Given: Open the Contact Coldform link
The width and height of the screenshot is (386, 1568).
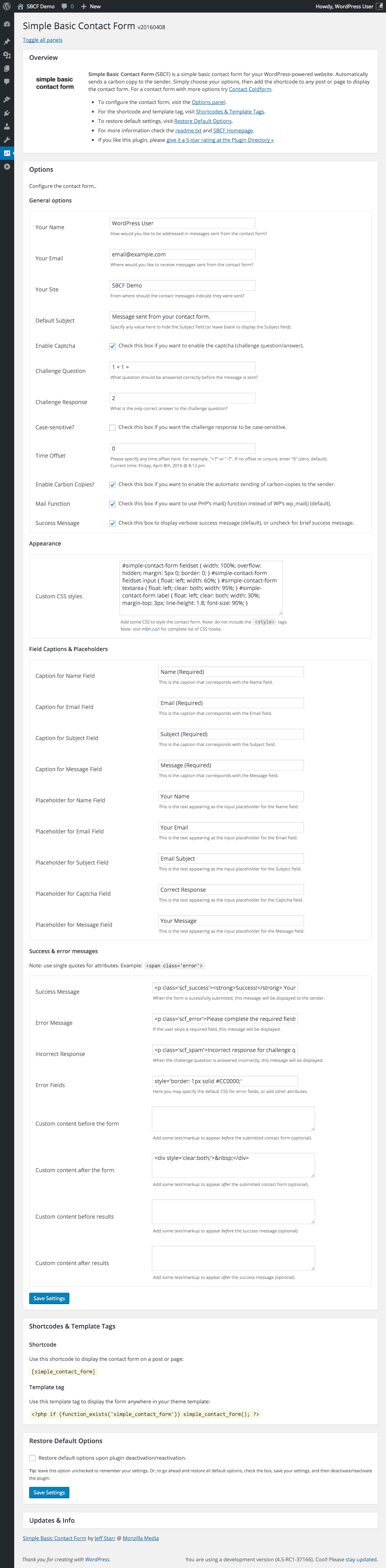Looking at the screenshot, I should (250, 89).
